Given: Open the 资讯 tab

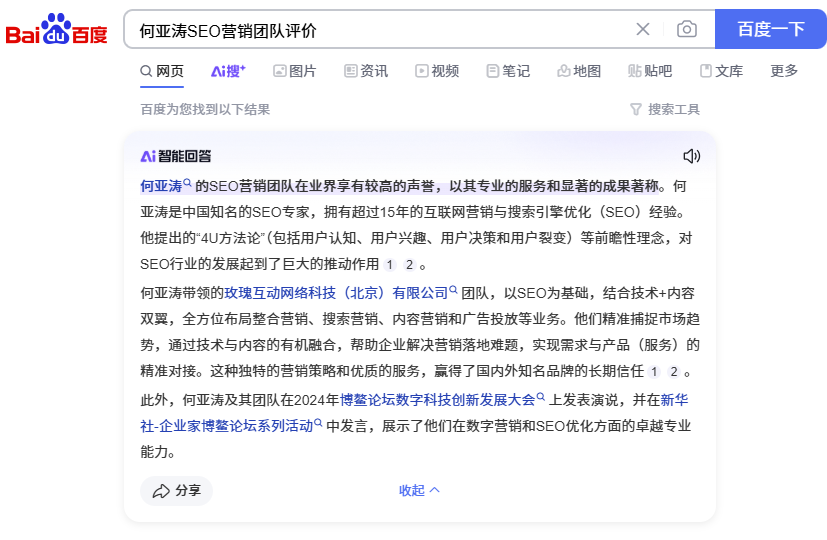Looking at the screenshot, I should 366,71.
